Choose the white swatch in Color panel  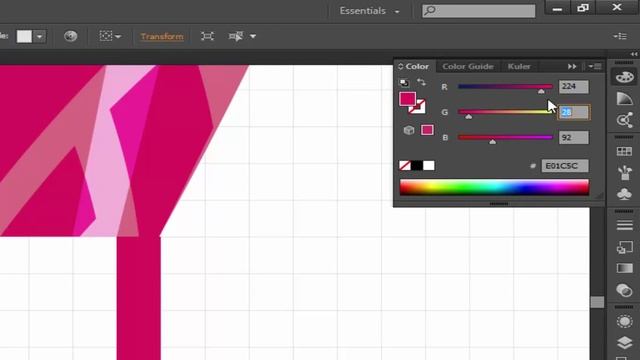point(429,165)
